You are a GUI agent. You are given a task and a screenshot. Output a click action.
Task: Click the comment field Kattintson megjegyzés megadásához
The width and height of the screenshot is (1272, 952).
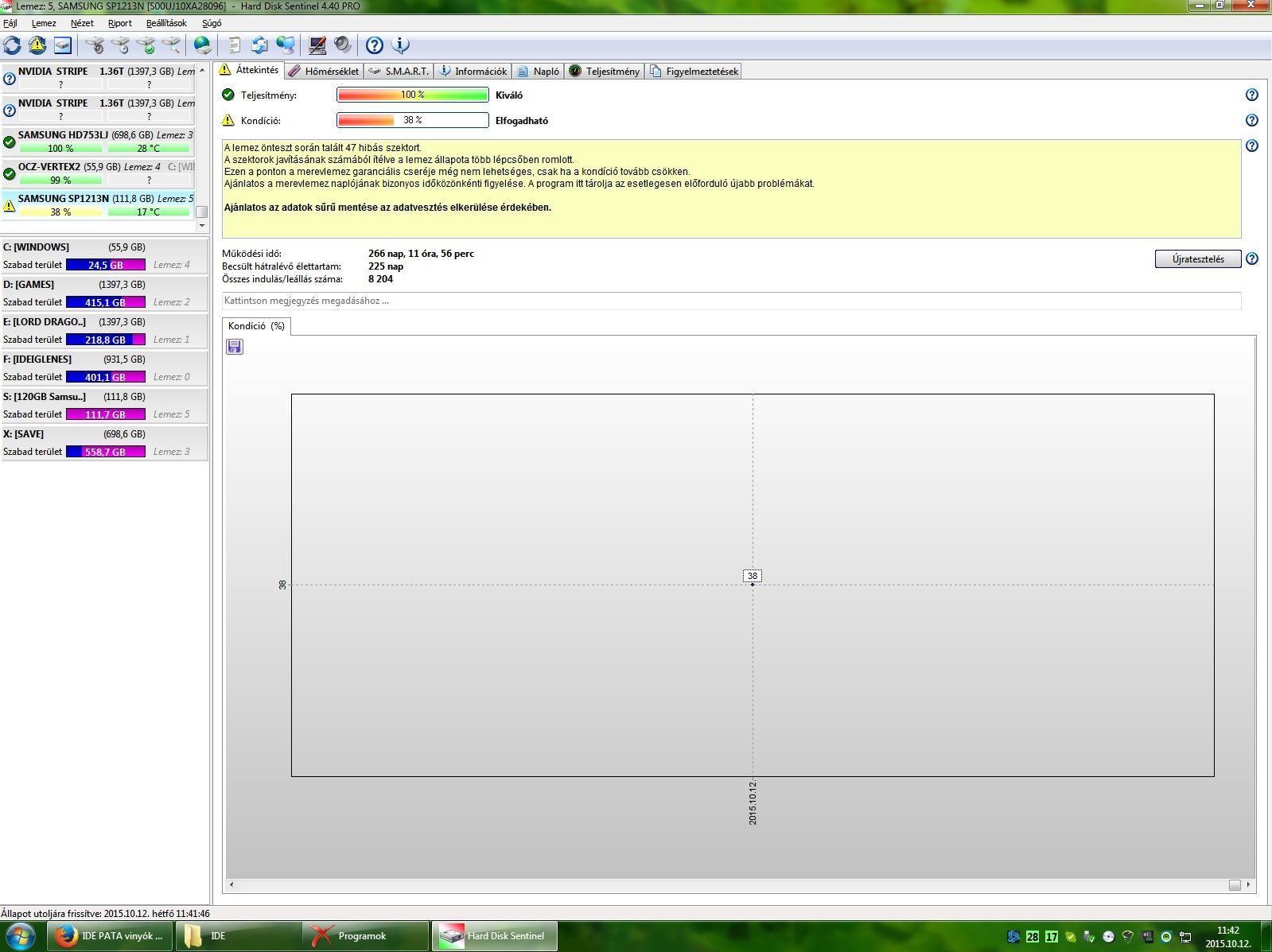coord(731,301)
